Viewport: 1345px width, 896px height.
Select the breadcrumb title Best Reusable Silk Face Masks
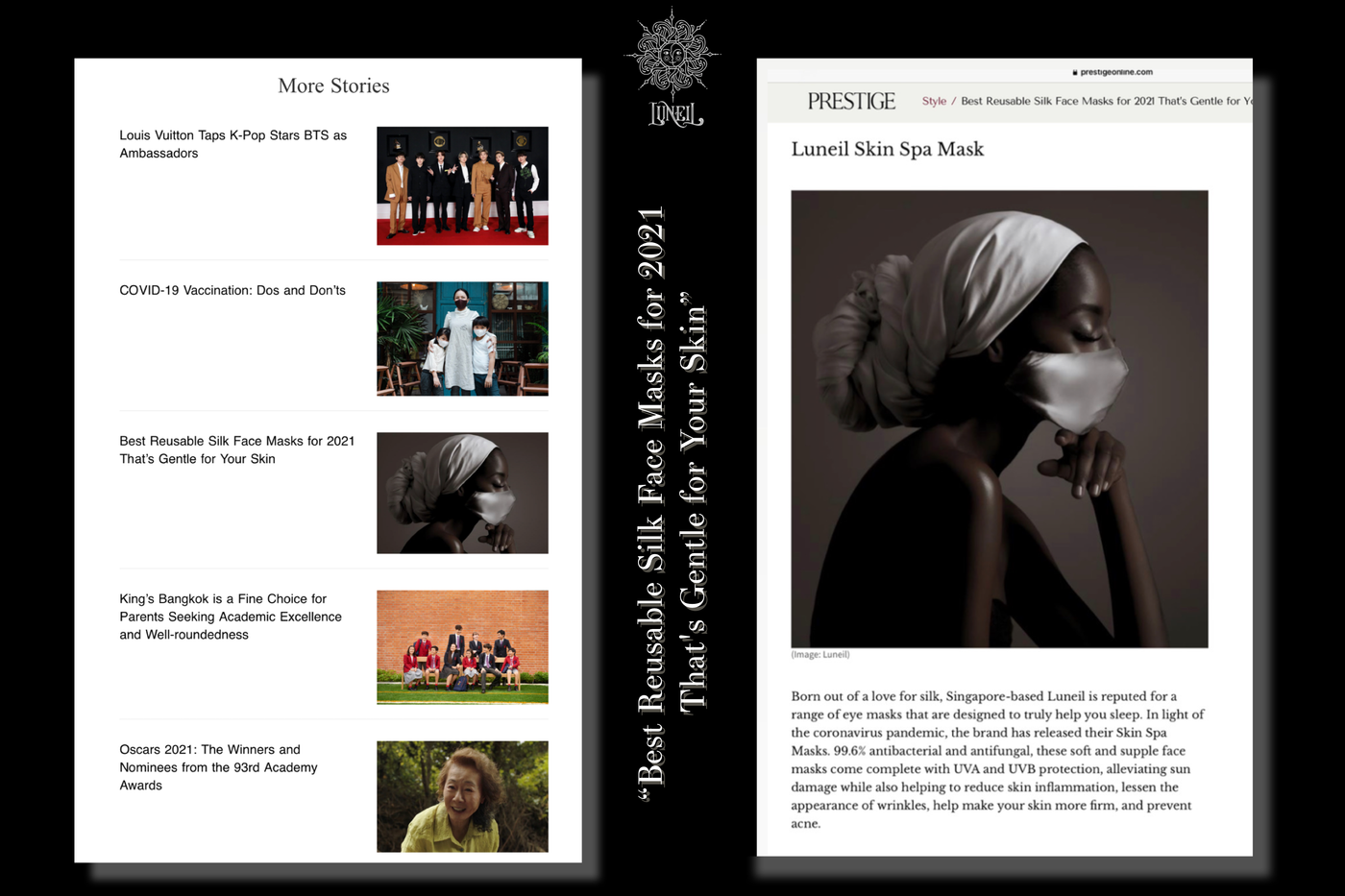1107,101
